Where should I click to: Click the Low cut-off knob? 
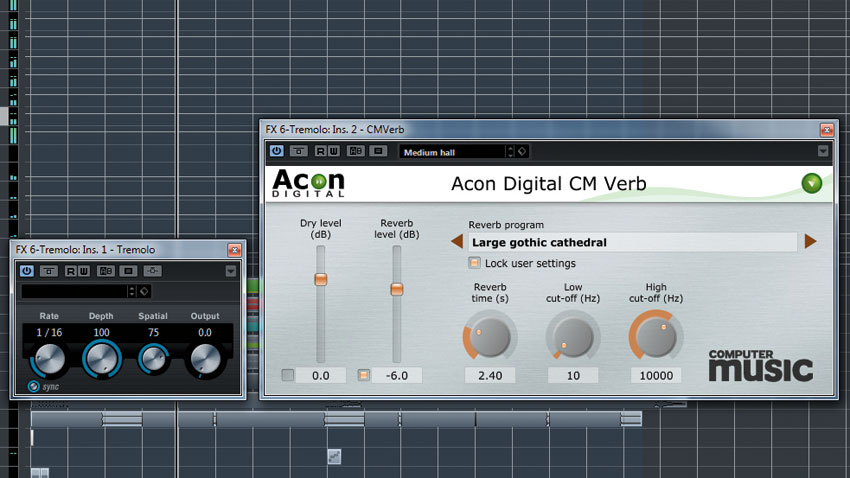pyautogui.click(x=573, y=336)
